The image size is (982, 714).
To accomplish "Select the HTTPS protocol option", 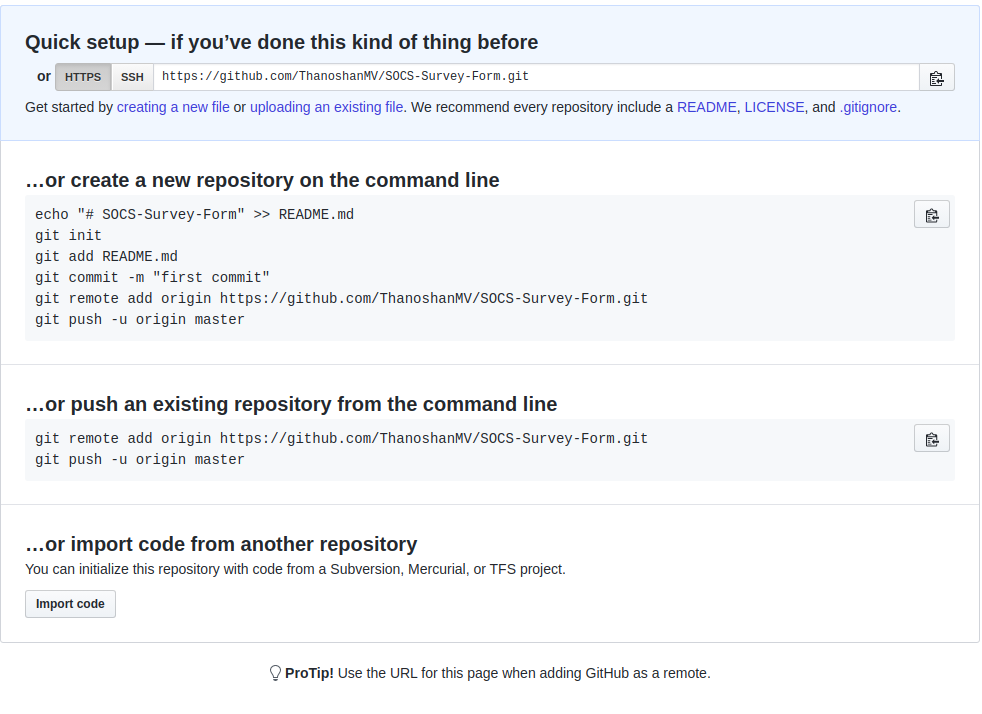I will [x=83, y=77].
